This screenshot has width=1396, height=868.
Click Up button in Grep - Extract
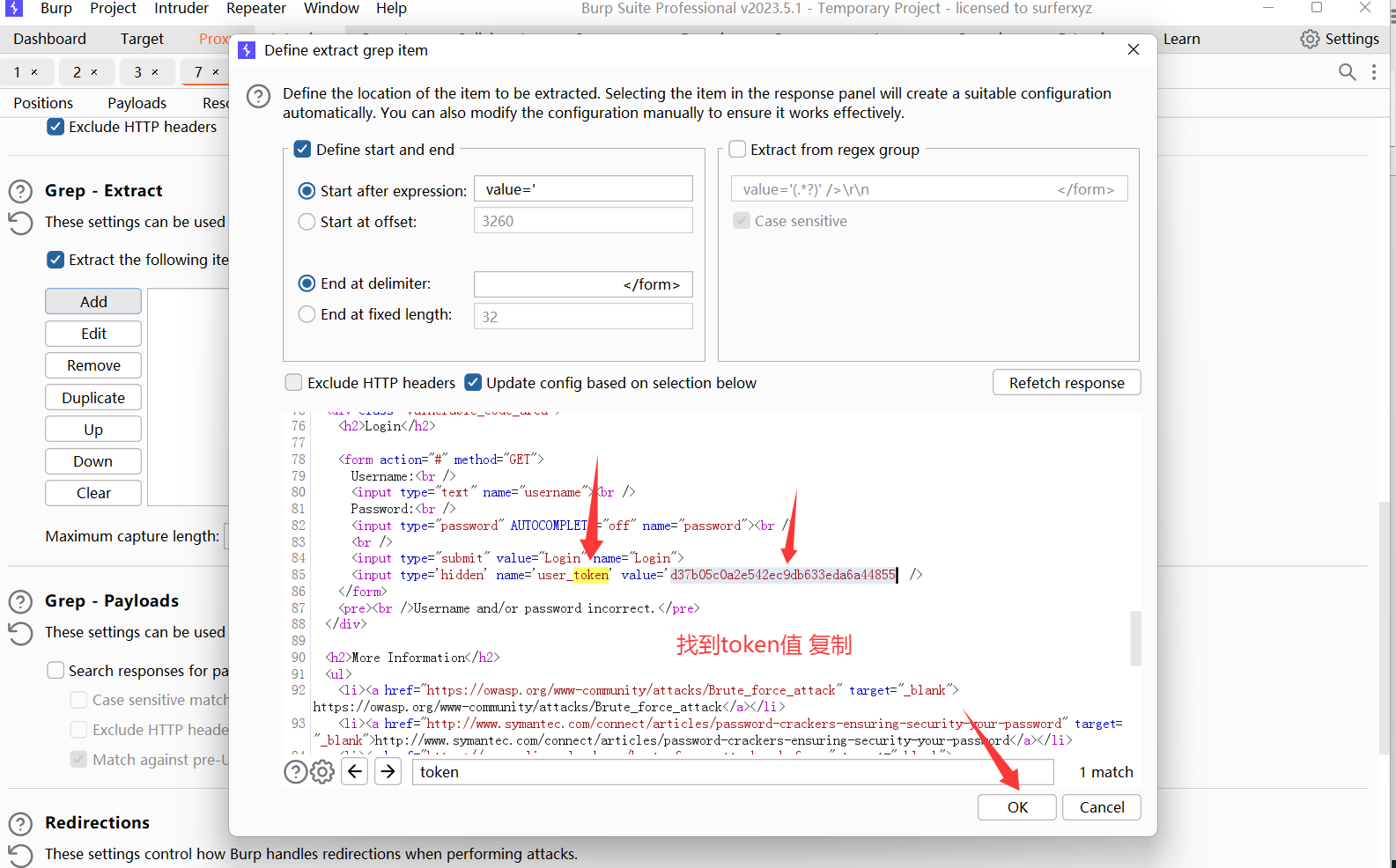point(93,429)
